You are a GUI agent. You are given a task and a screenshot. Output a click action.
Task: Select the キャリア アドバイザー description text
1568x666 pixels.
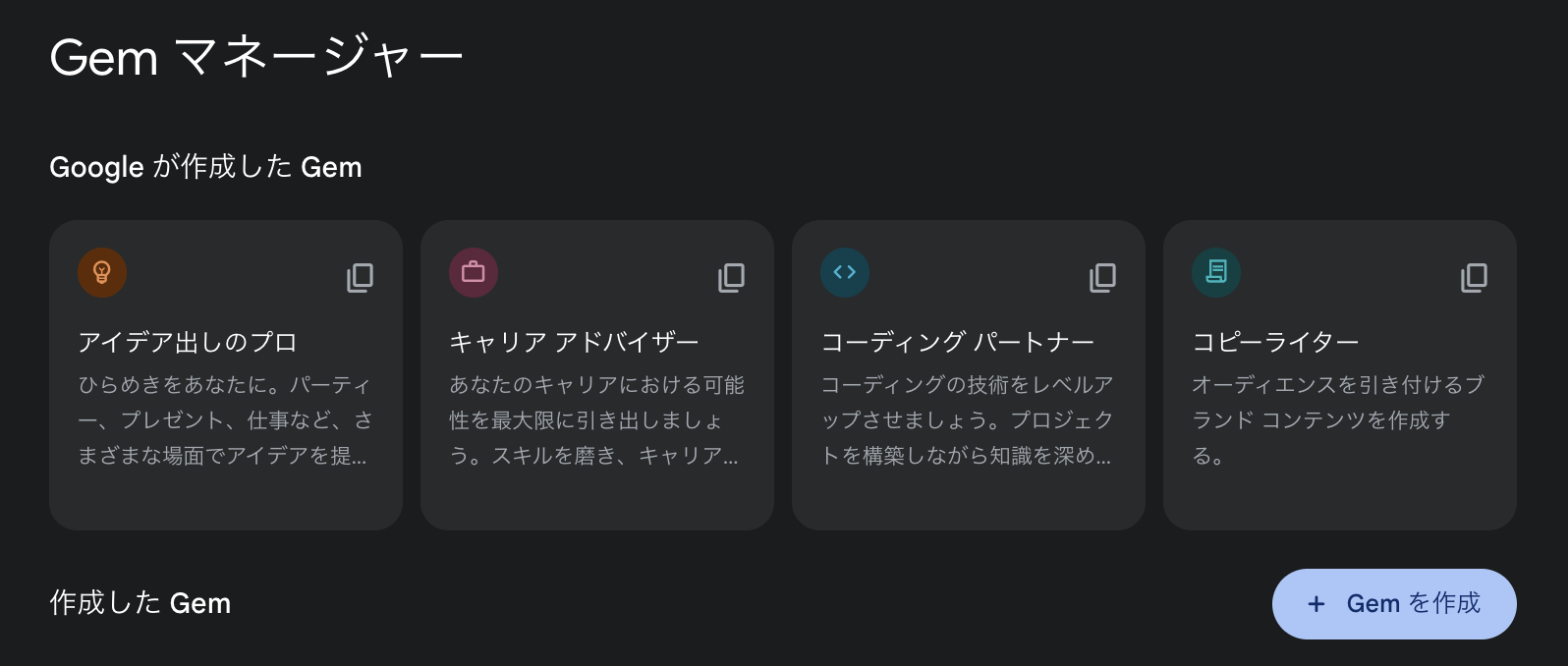pyautogui.click(x=596, y=420)
